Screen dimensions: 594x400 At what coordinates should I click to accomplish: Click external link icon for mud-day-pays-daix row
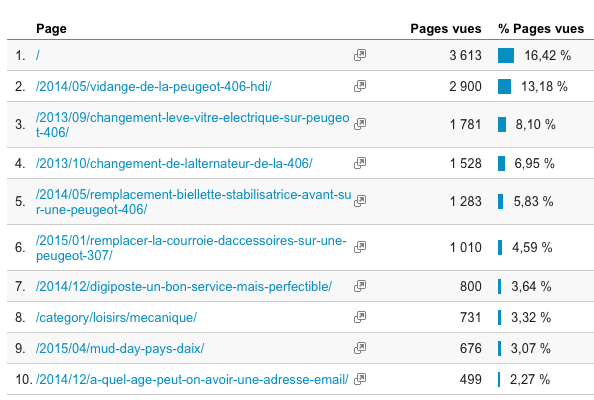click(x=360, y=348)
